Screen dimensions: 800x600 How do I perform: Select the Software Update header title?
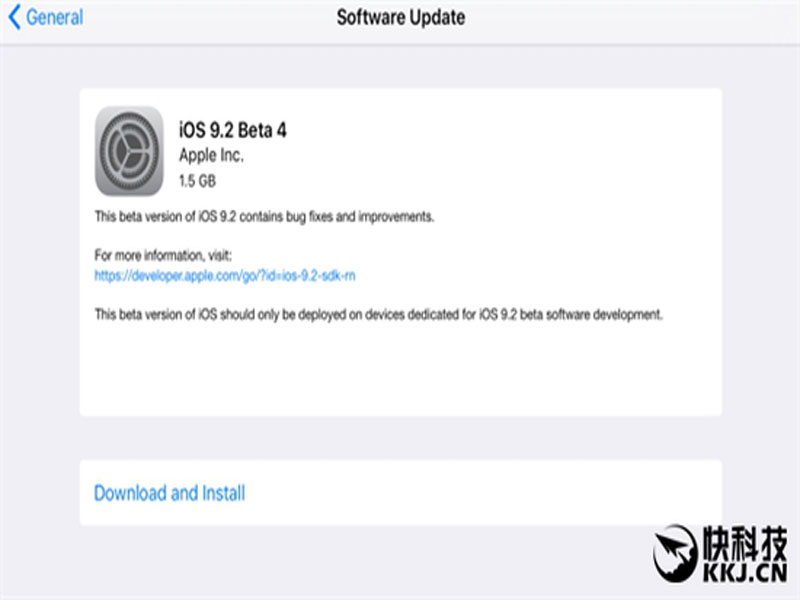point(401,17)
